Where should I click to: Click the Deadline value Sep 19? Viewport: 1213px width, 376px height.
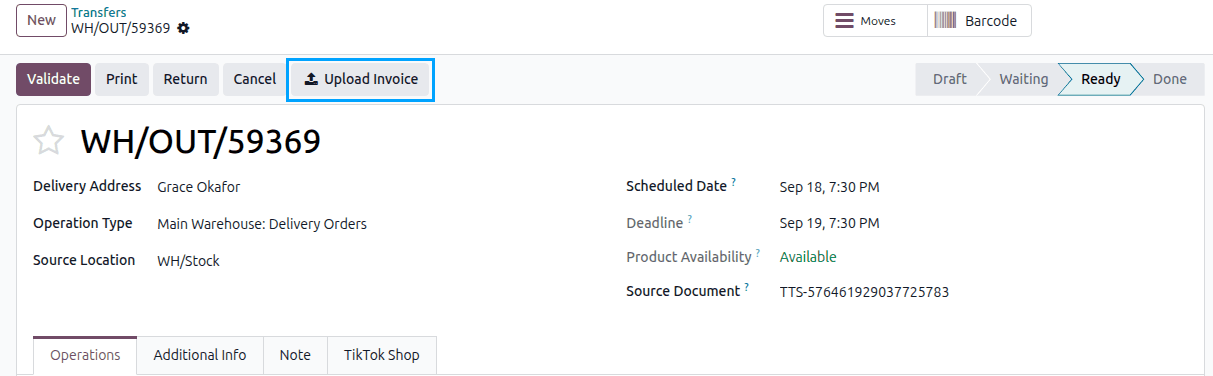829,223
